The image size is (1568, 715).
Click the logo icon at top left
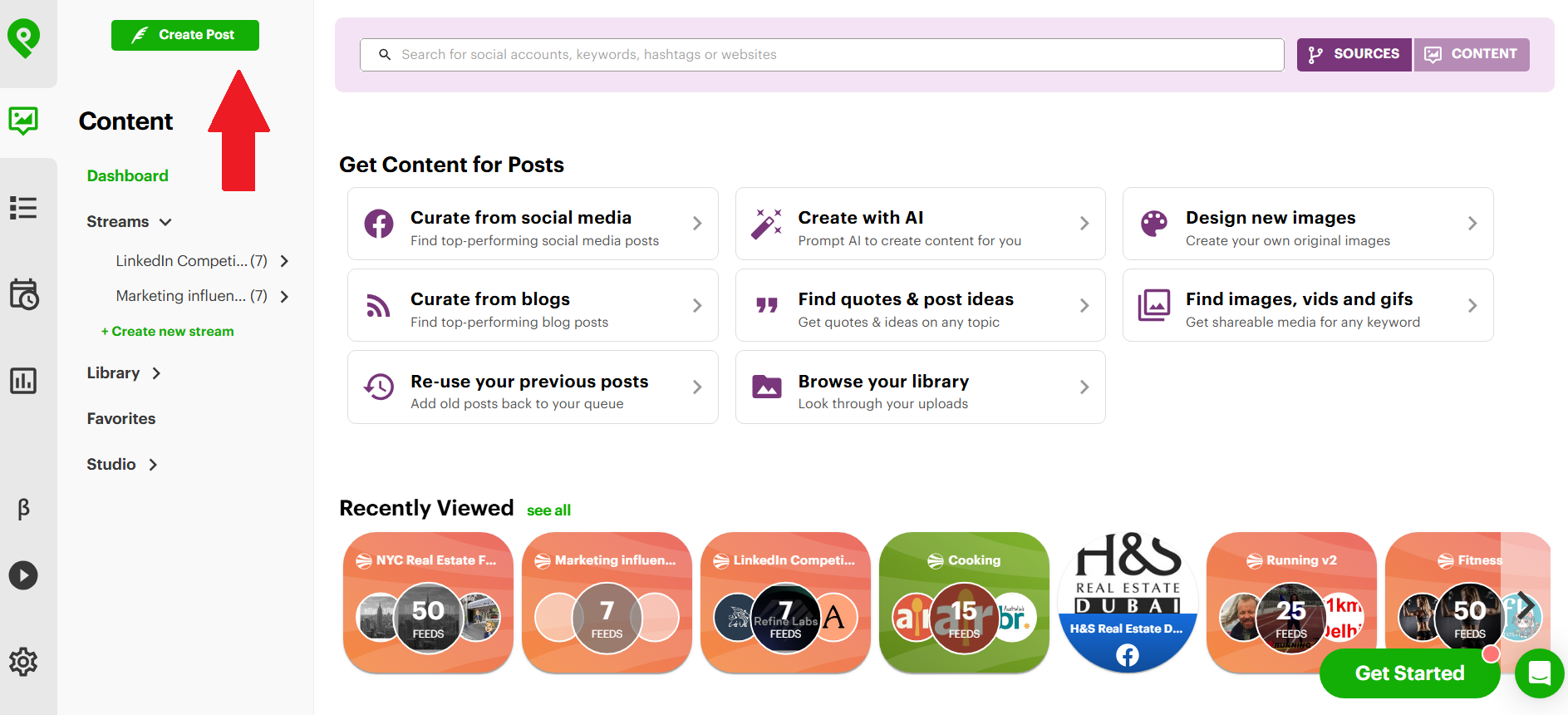point(24,38)
